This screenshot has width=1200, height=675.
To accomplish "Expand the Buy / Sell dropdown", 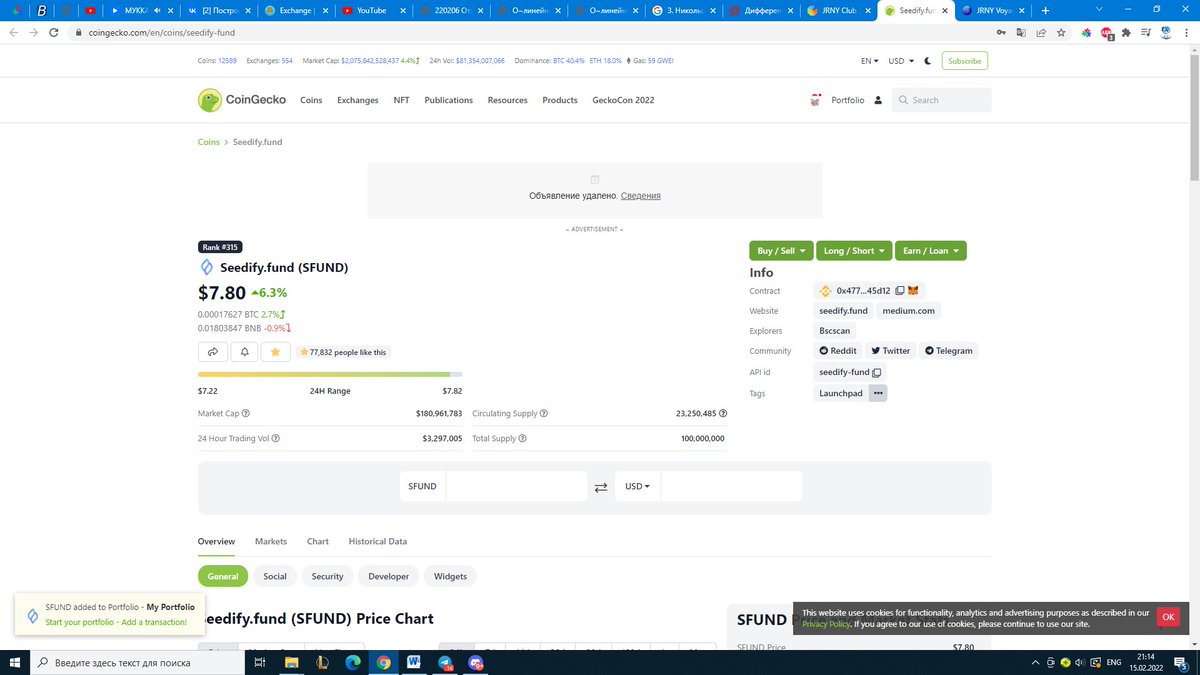I will [781, 251].
